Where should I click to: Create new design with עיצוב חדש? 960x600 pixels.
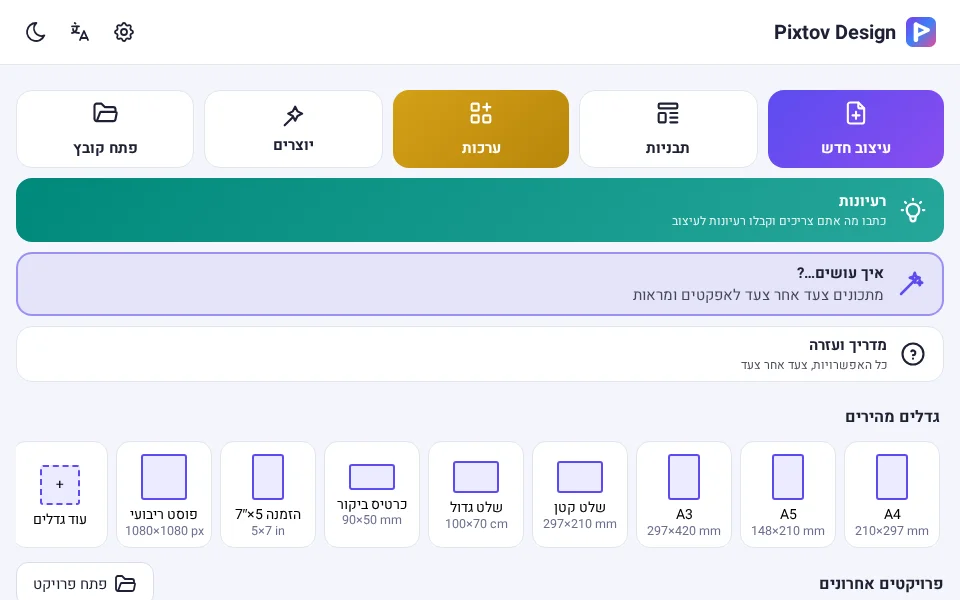[x=855, y=129]
